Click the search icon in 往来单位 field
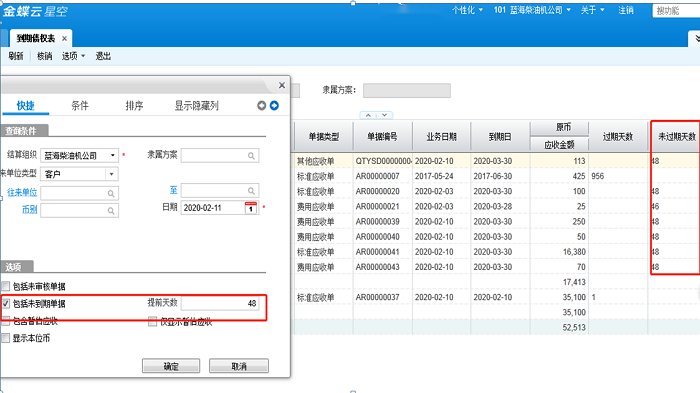Screen dimensions: 700x393 coord(111,193)
